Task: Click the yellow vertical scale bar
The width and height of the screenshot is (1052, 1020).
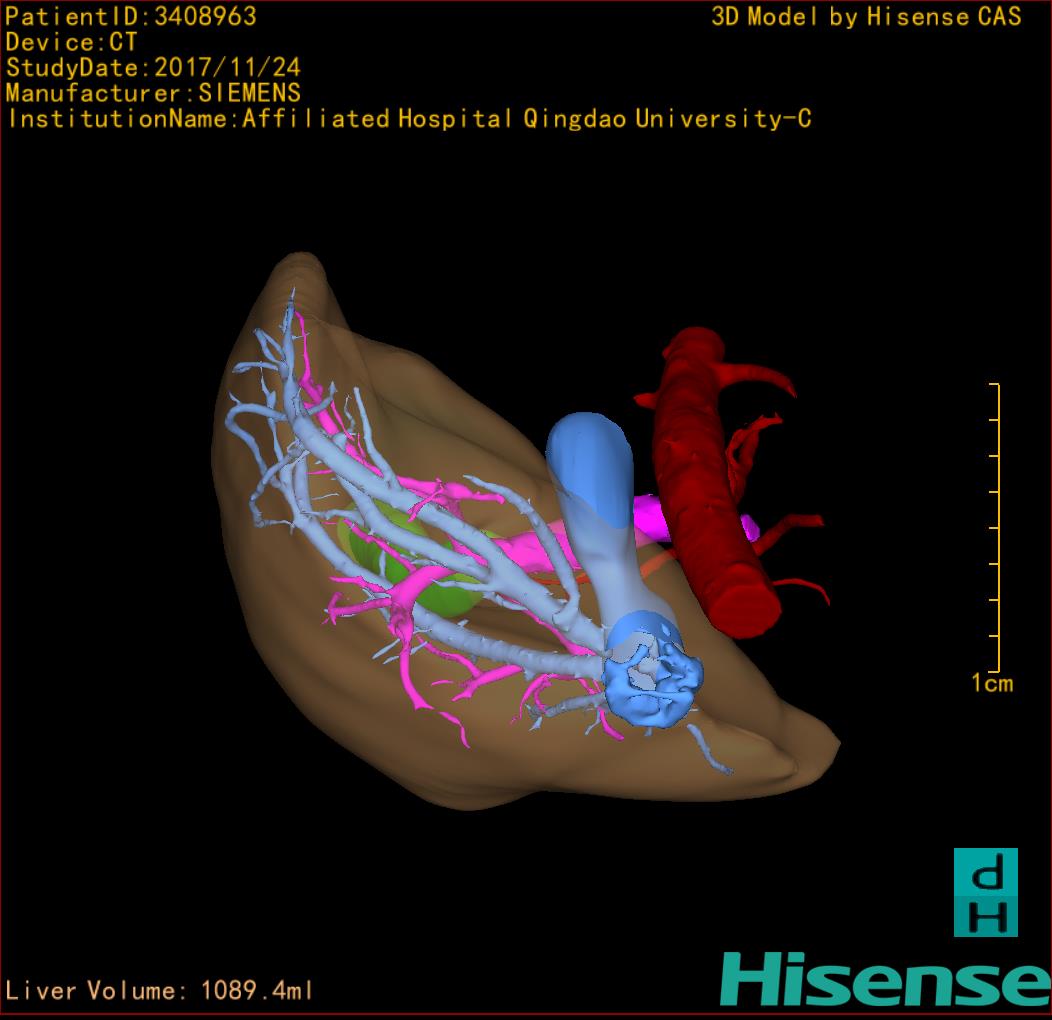Action: (996, 527)
